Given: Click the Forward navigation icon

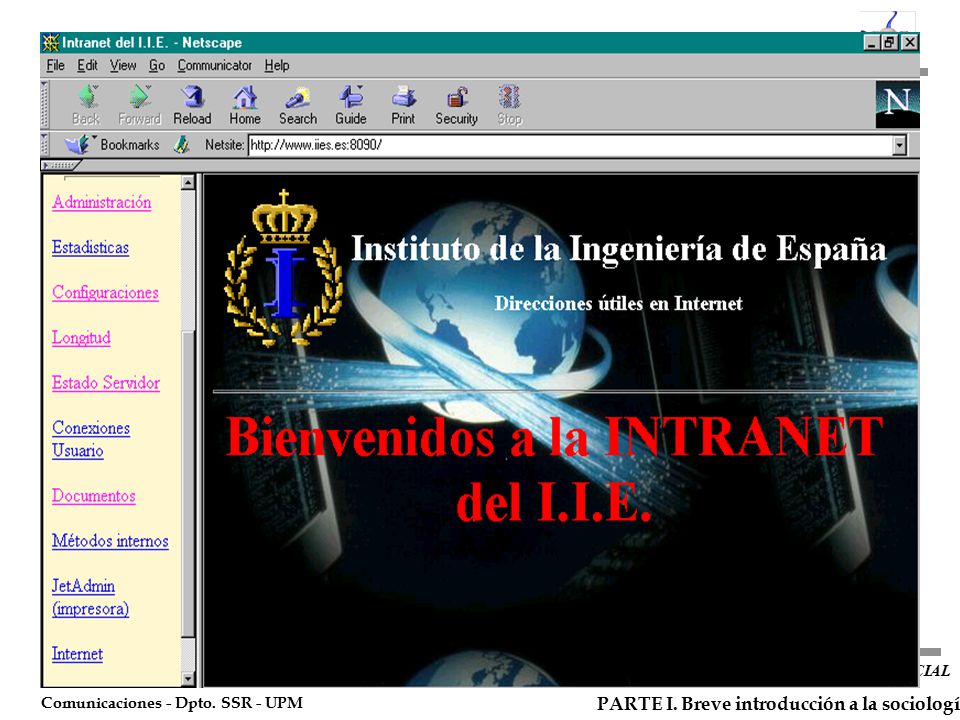Looking at the screenshot, I should 140,105.
